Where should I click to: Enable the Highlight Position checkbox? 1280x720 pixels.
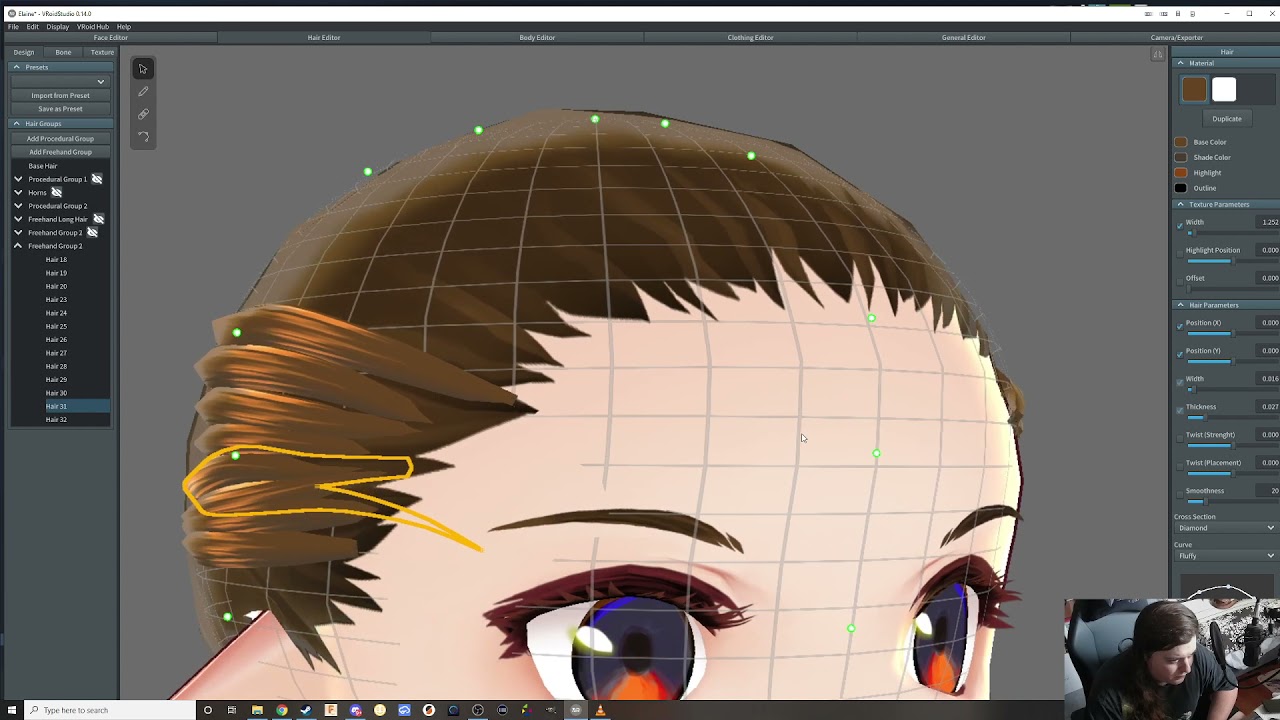(x=1180, y=253)
